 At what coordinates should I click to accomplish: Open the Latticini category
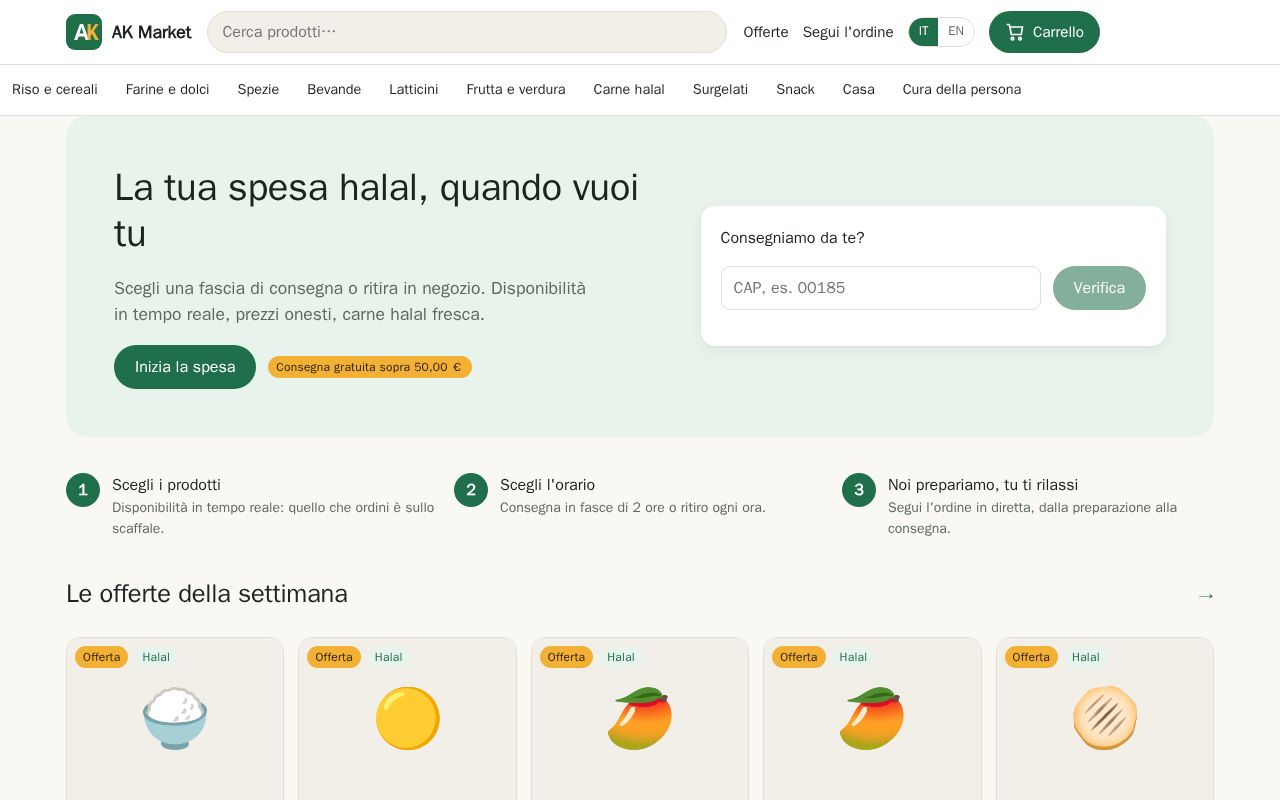pyautogui.click(x=414, y=90)
